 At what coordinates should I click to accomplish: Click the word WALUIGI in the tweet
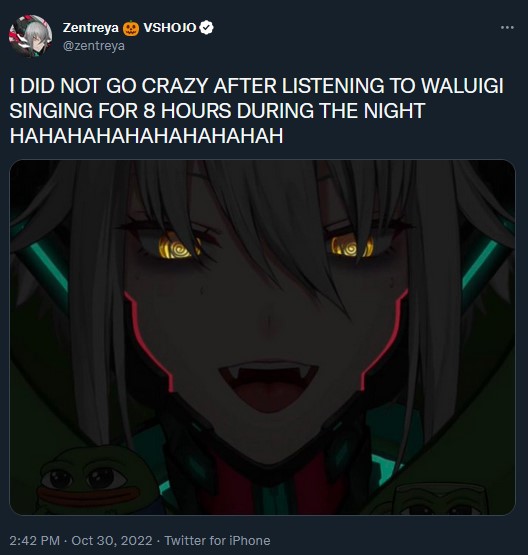tap(462, 86)
